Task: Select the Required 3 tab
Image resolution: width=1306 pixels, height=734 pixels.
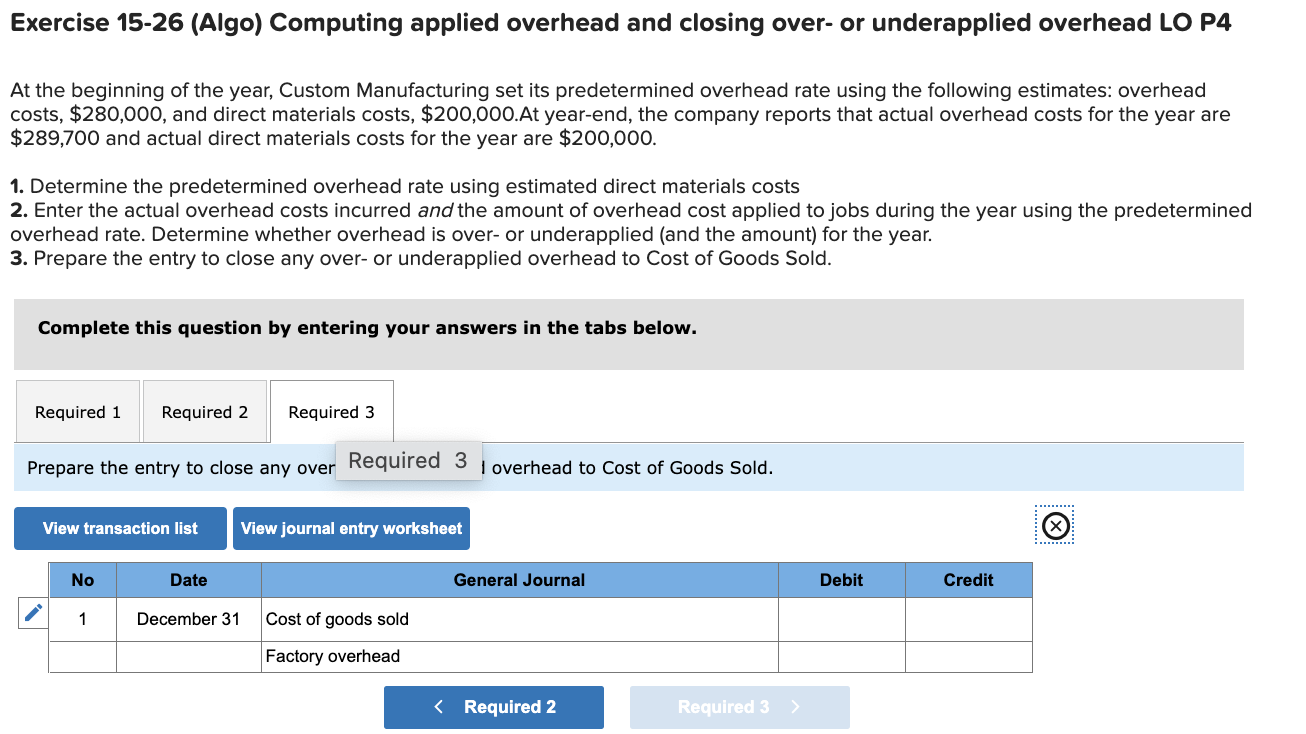Action: pyautogui.click(x=331, y=411)
